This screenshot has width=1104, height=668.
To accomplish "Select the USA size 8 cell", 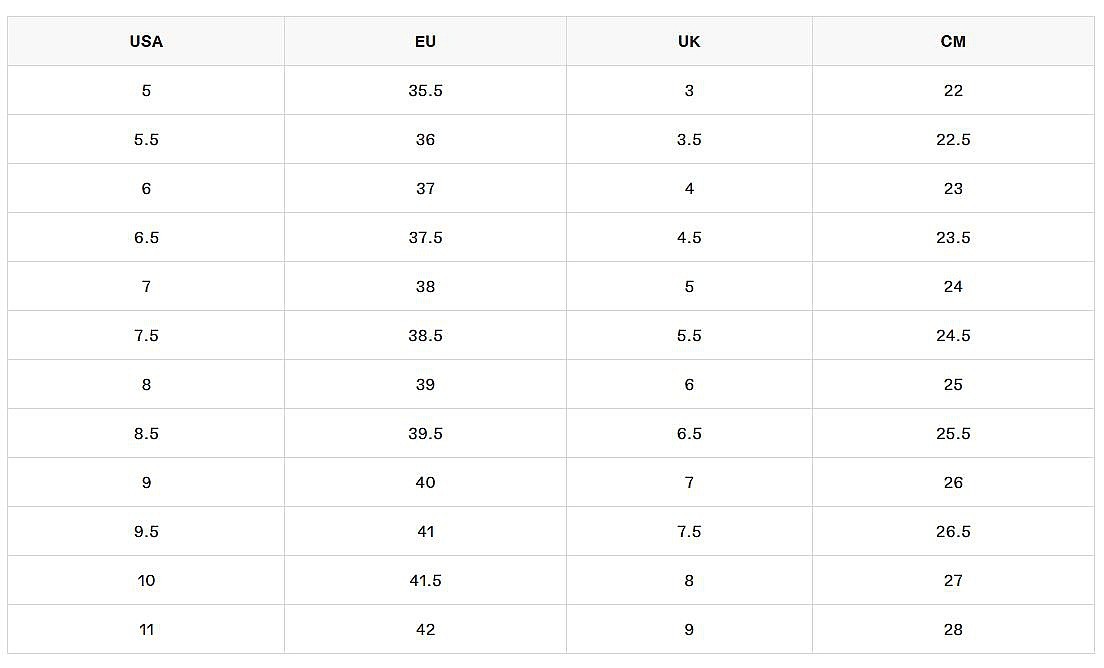I will coord(146,384).
